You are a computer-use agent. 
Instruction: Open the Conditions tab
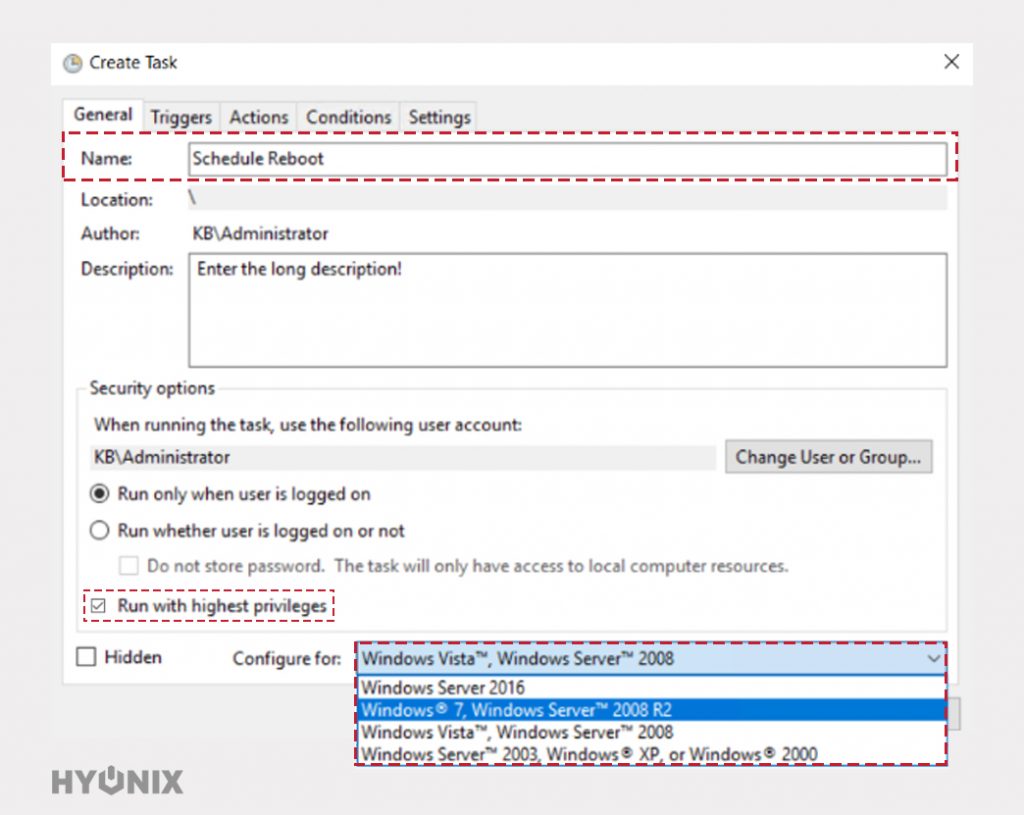point(347,116)
